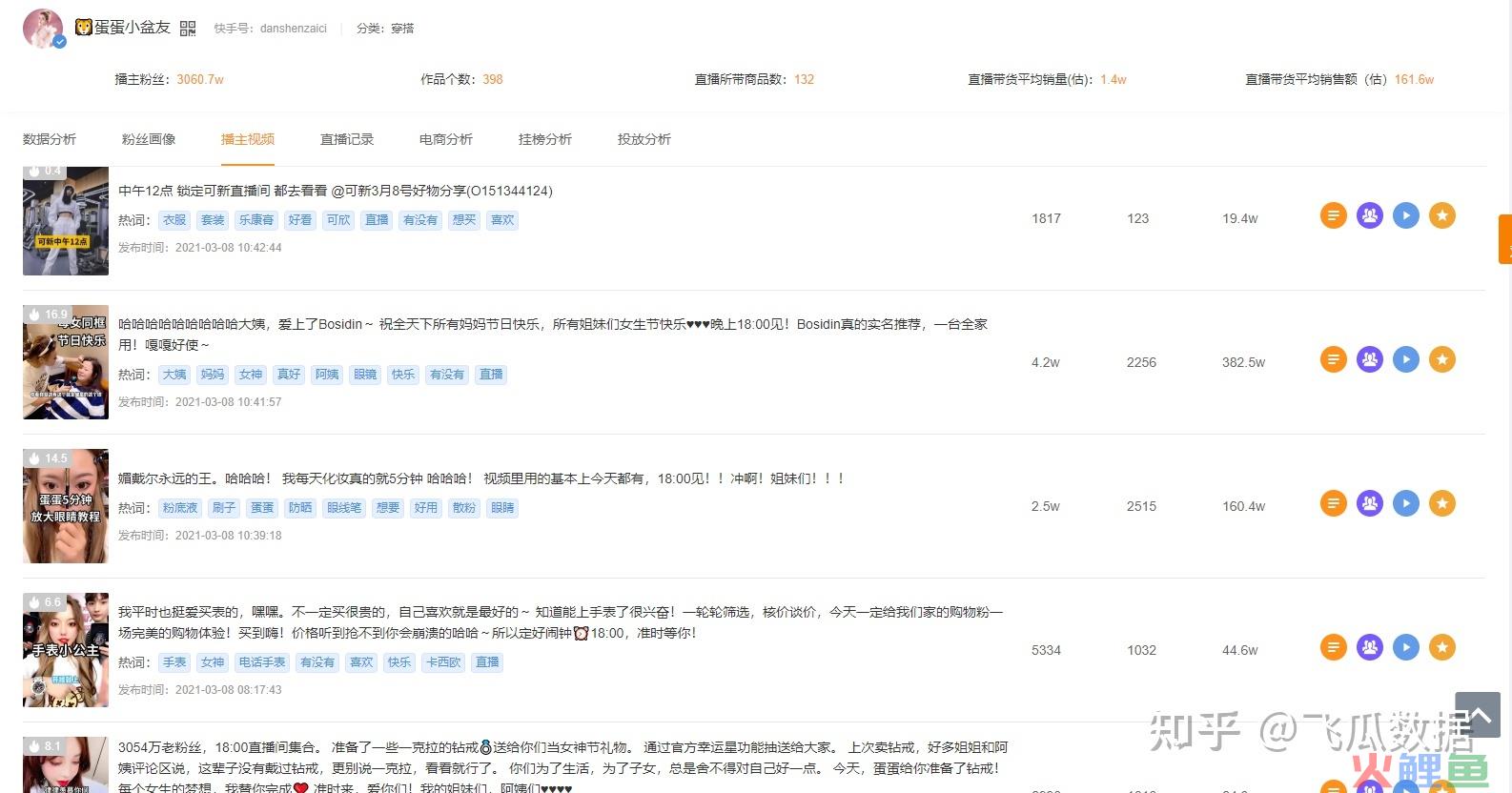Open details icon for 160.4w video row
The height and width of the screenshot is (793, 1512).
coord(1334,503)
